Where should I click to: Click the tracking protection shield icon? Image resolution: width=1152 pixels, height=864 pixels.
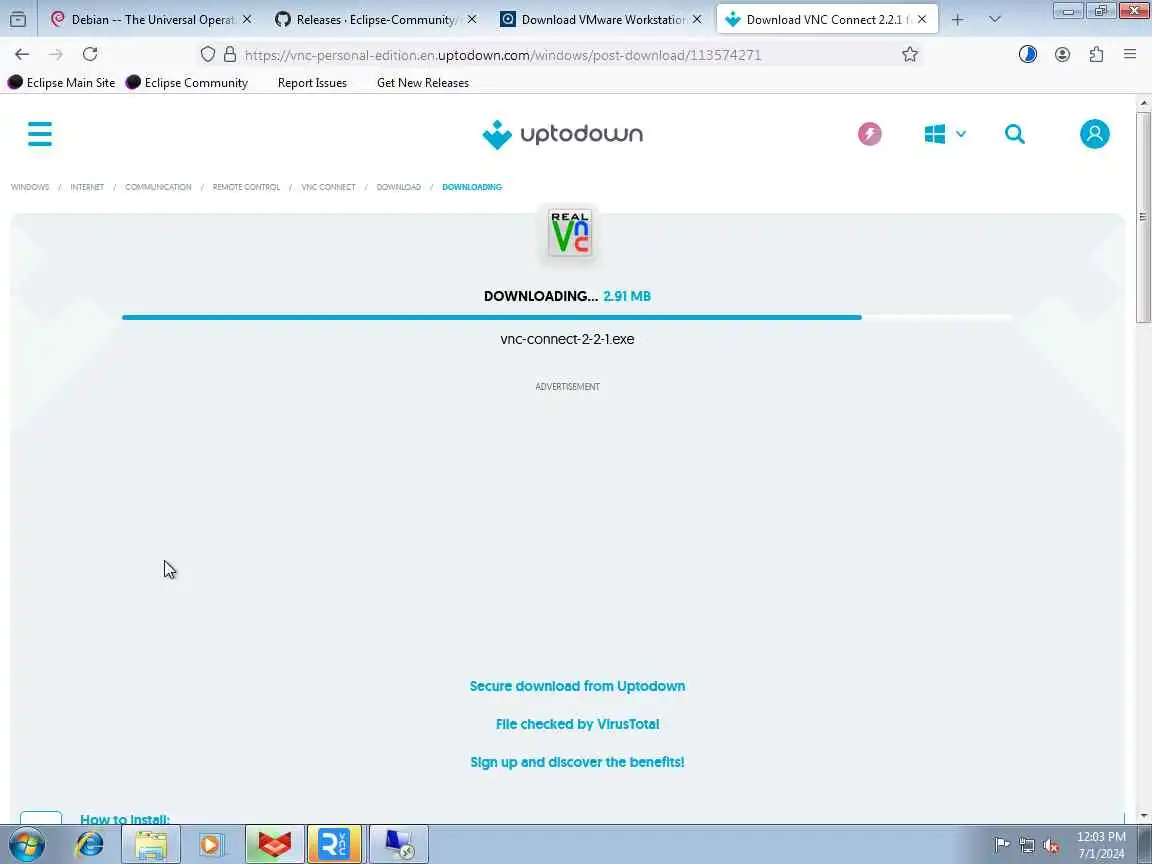pos(208,54)
